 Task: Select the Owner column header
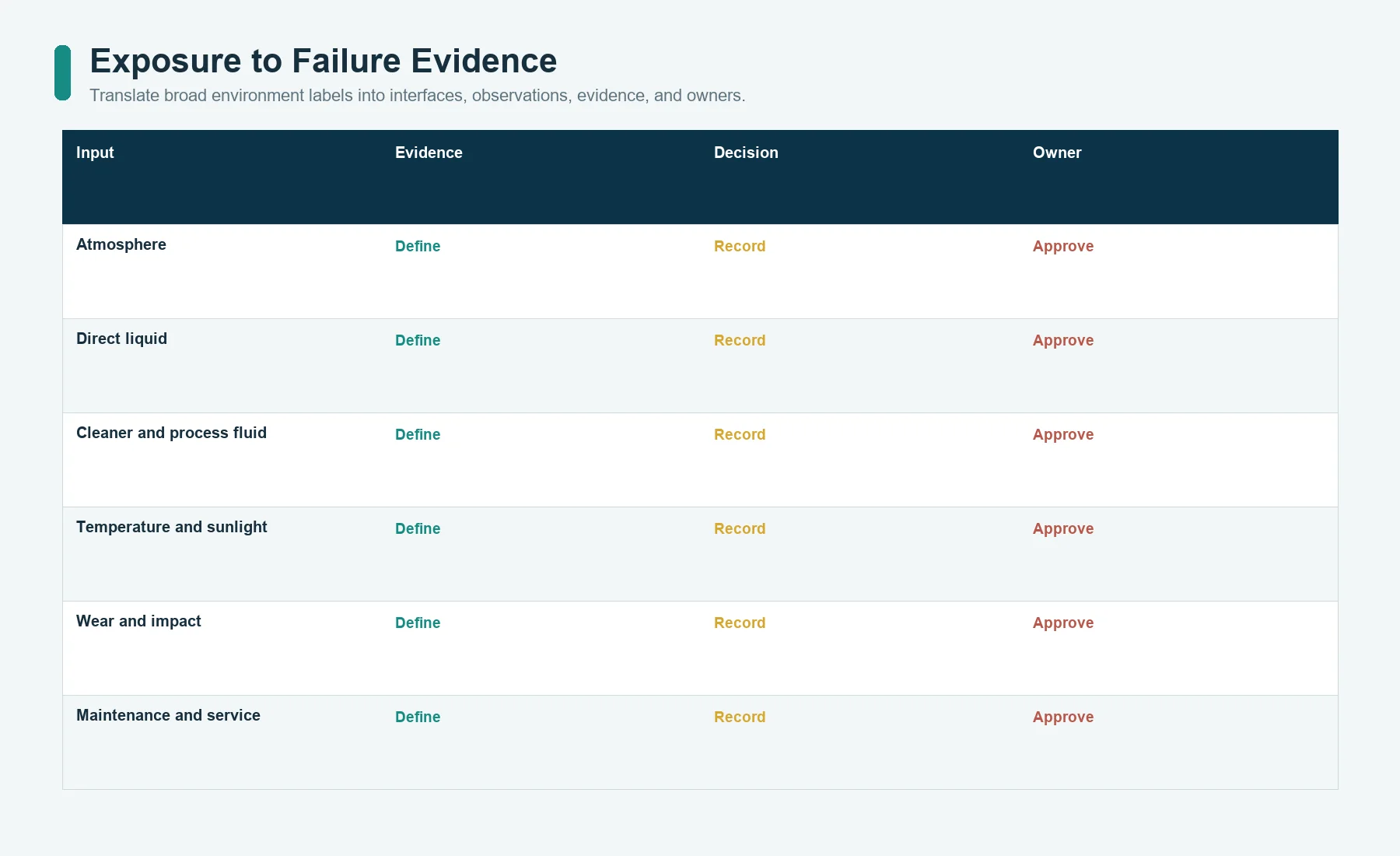click(1057, 153)
